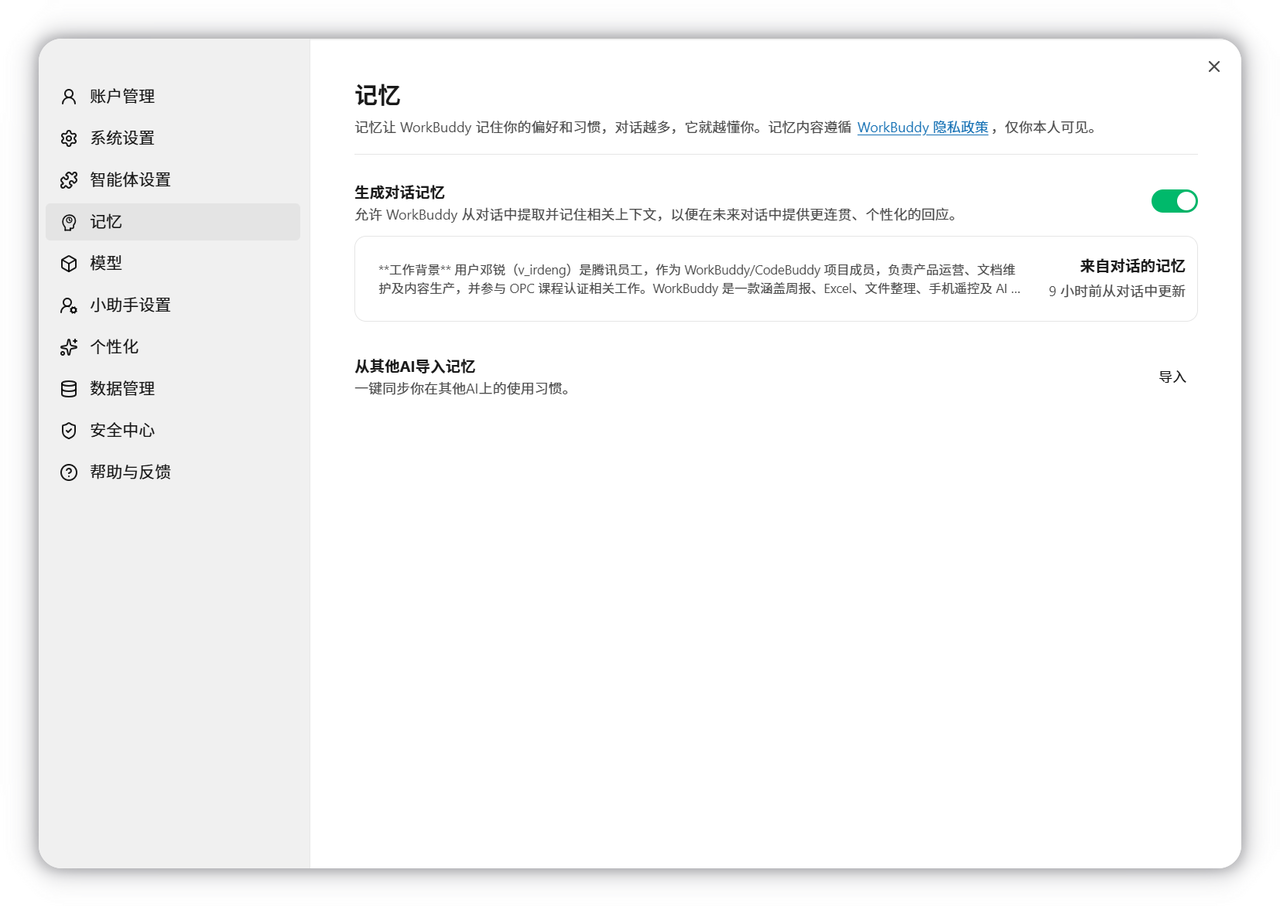This screenshot has width=1280, height=907.
Task: Select the 模型 menu item
Action: tap(173, 263)
